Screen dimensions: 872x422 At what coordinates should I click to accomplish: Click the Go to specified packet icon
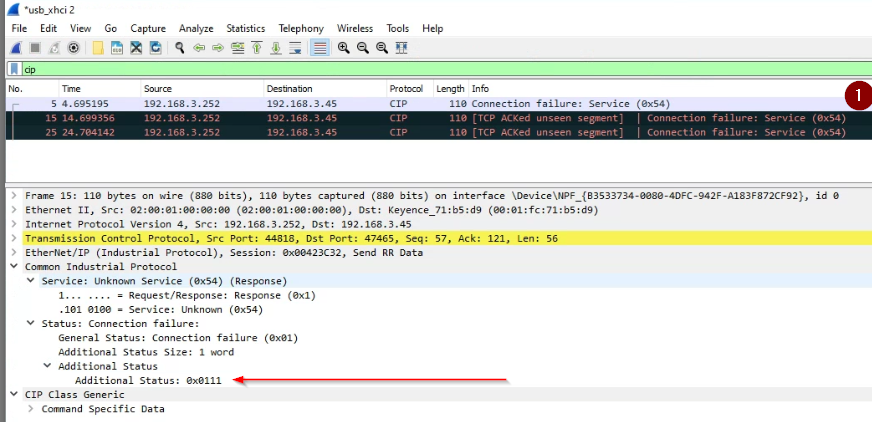pos(237,48)
